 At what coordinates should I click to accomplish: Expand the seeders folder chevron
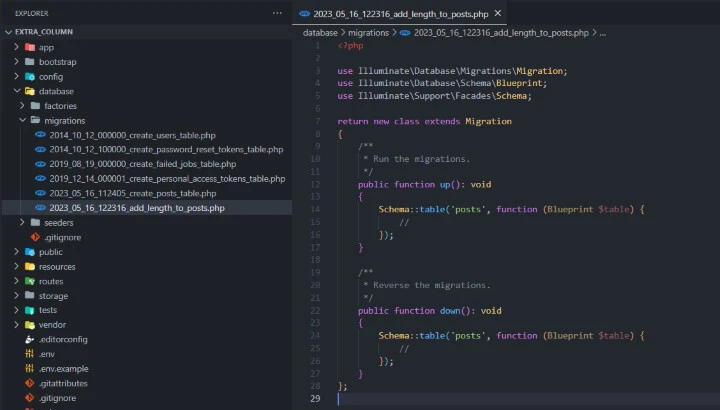pyautogui.click(x=23, y=222)
